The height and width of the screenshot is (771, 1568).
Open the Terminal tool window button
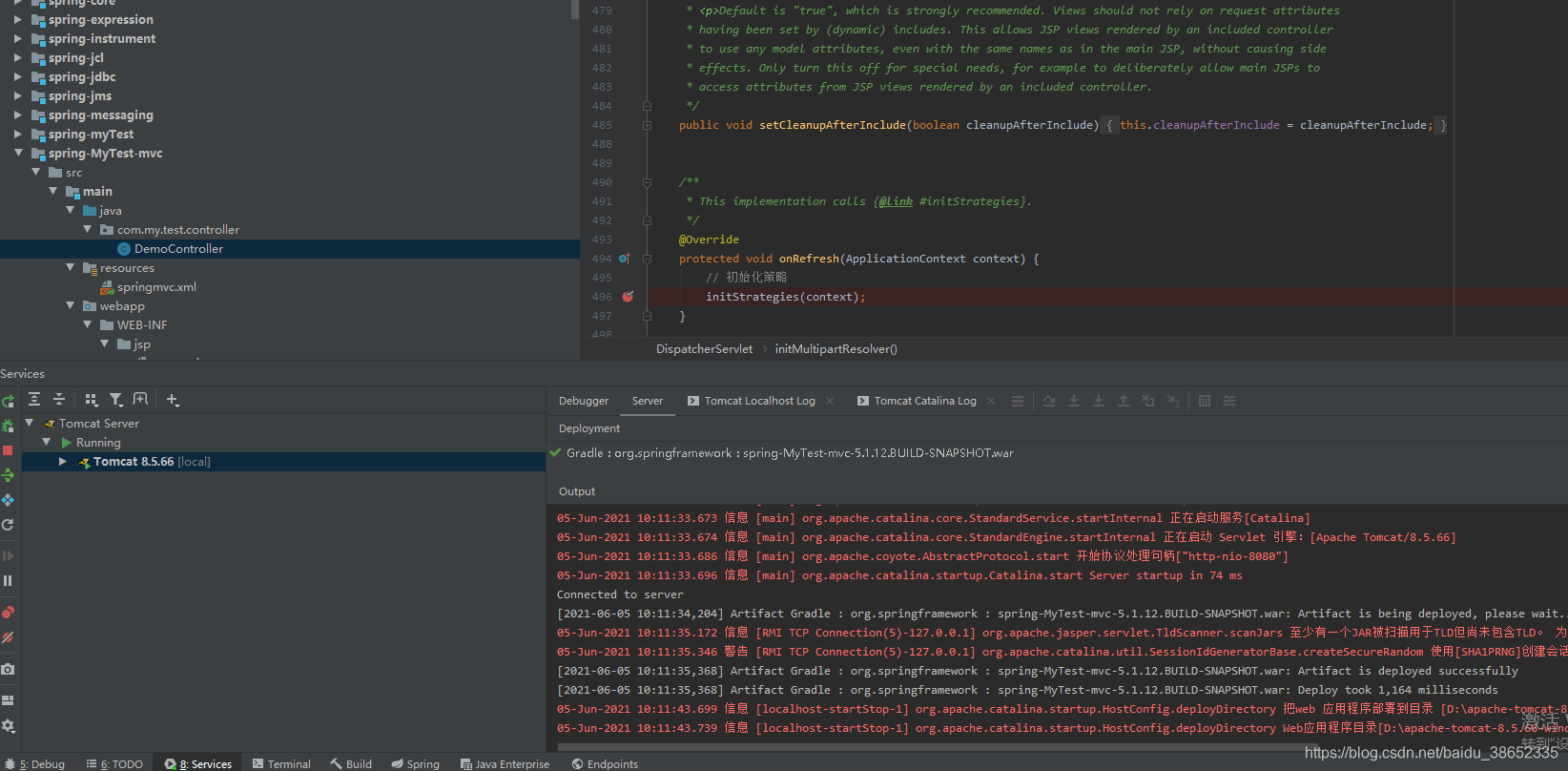[x=281, y=764]
